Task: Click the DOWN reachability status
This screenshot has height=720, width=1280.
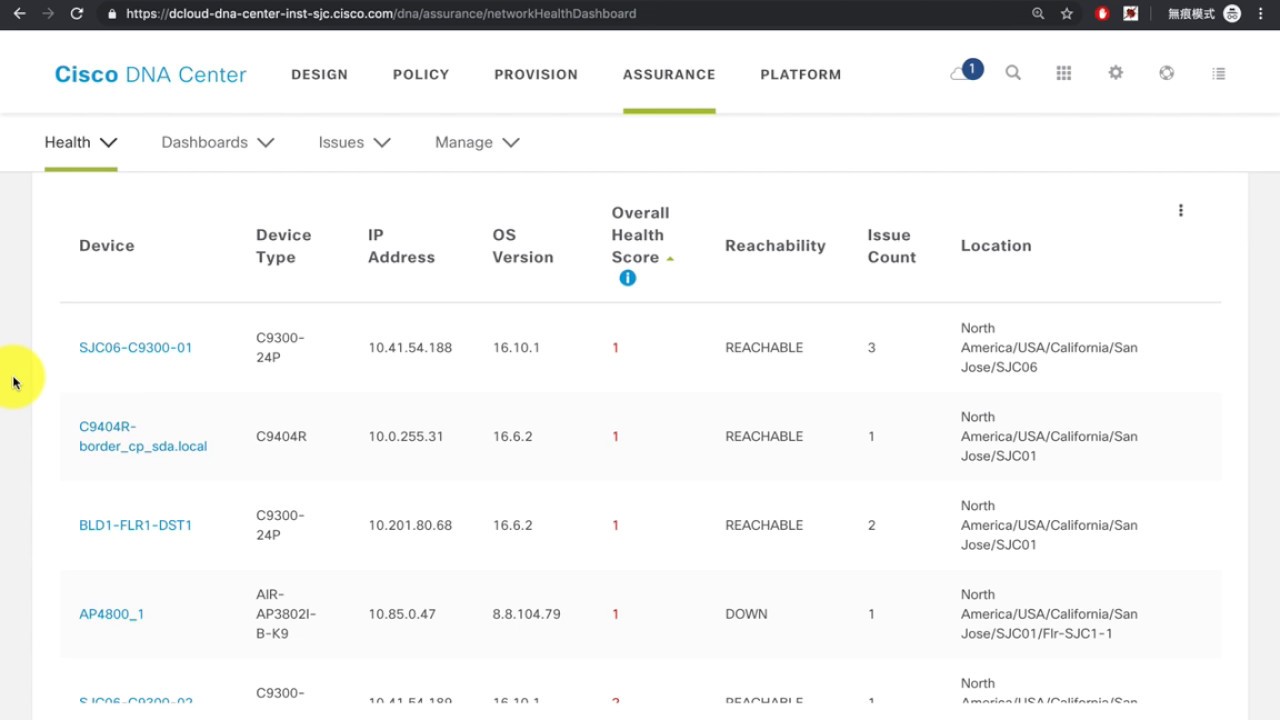Action: click(746, 614)
